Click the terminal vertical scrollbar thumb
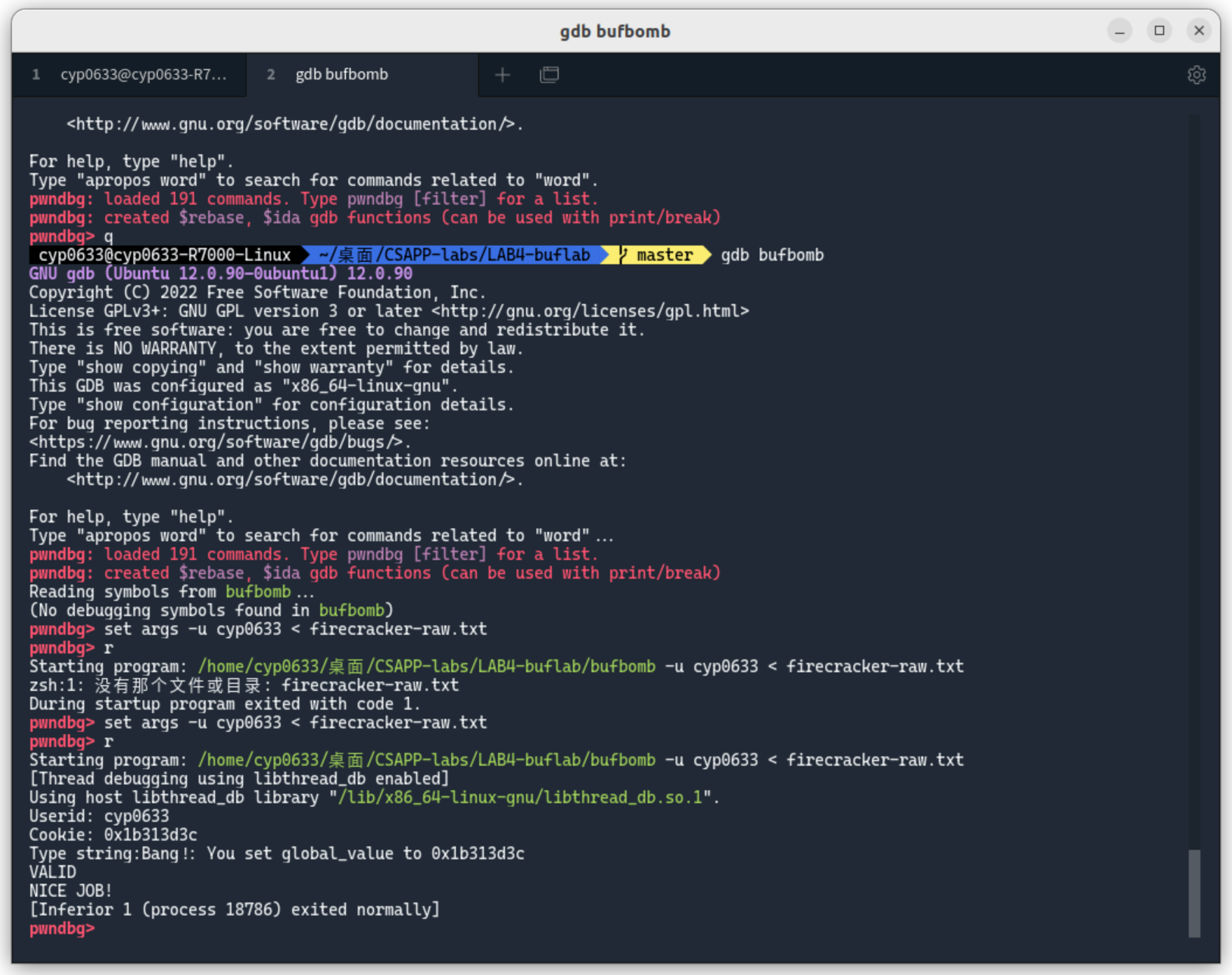 [1194, 893]
